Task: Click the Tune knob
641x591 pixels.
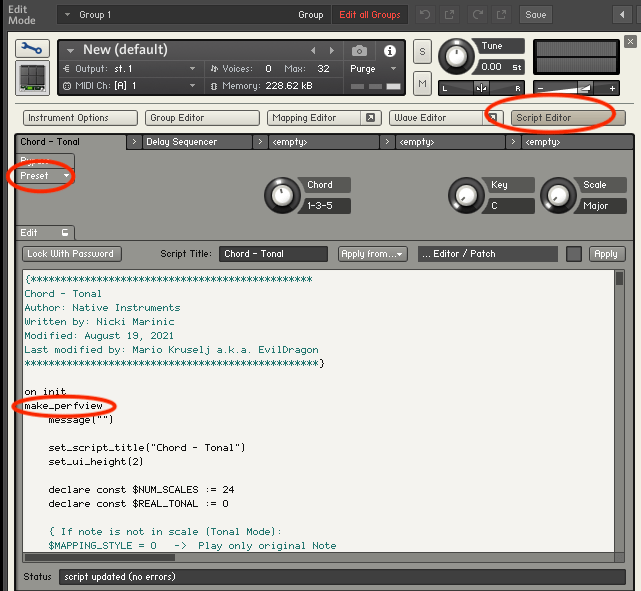Action: (x=457, y=56)
